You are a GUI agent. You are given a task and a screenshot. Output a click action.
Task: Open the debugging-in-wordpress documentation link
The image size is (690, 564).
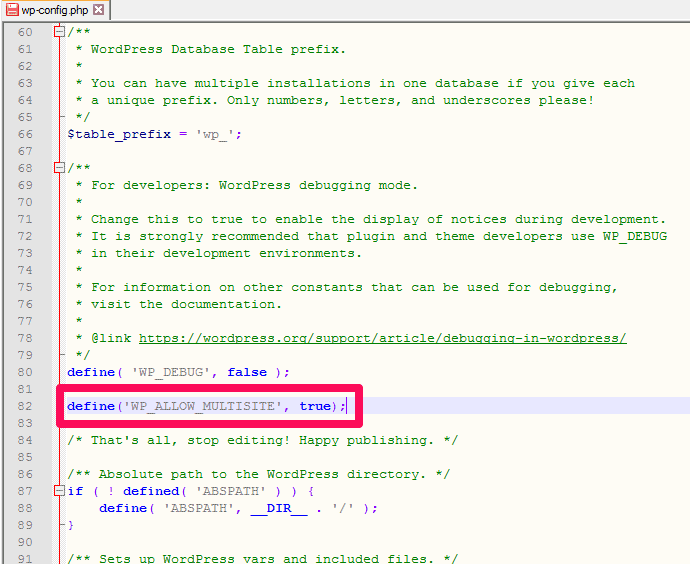coord(382,338)
